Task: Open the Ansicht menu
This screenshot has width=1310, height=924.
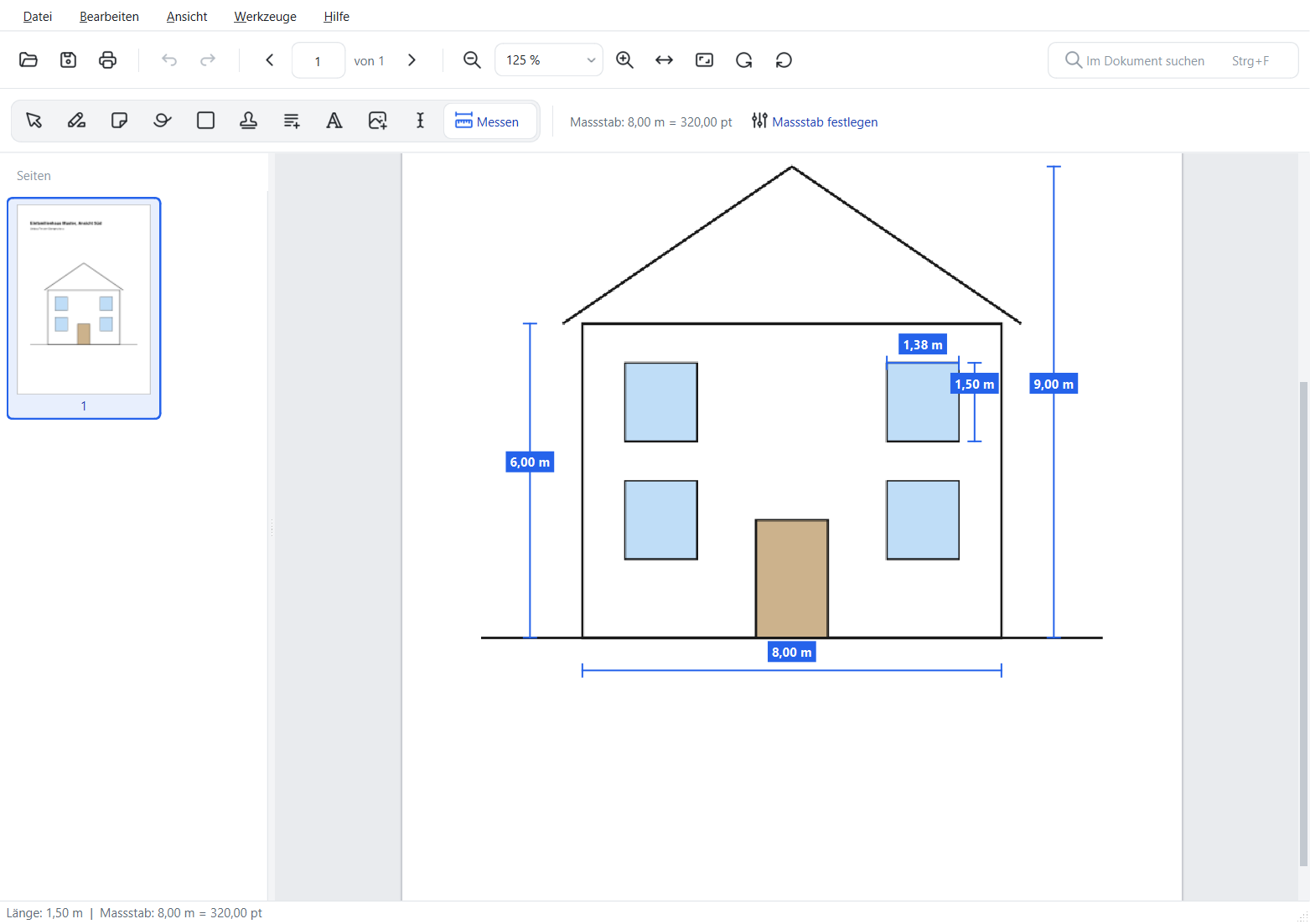Action: [x=187, y=17]
